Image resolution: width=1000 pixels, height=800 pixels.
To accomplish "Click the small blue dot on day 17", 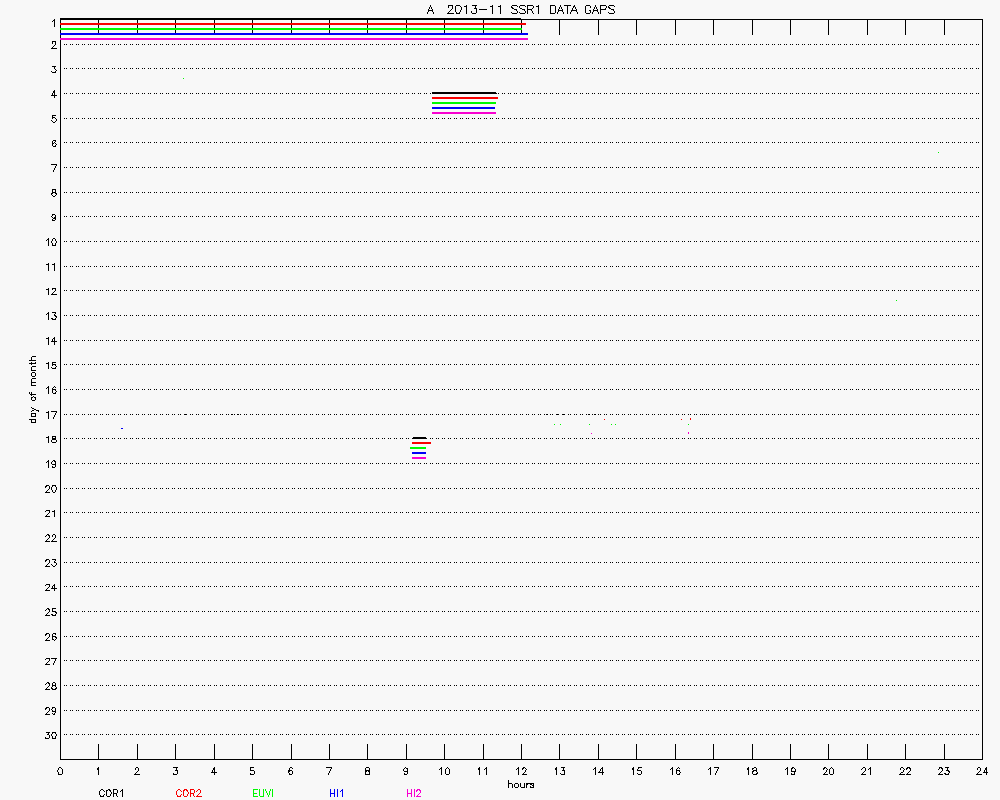I will [122, 428].
